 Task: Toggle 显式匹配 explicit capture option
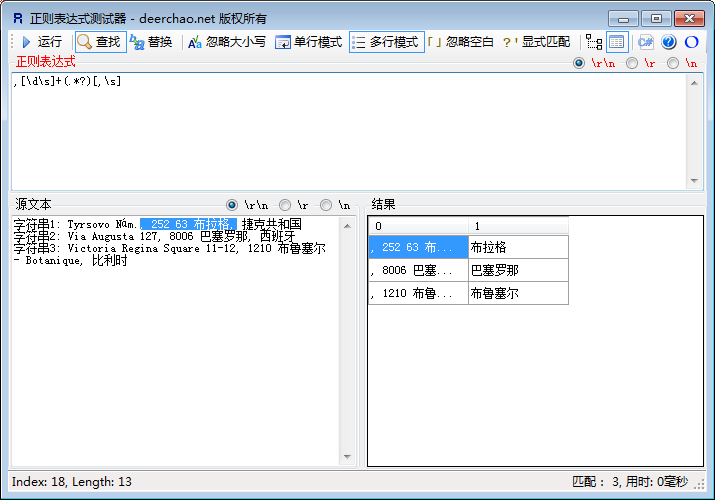537,42
